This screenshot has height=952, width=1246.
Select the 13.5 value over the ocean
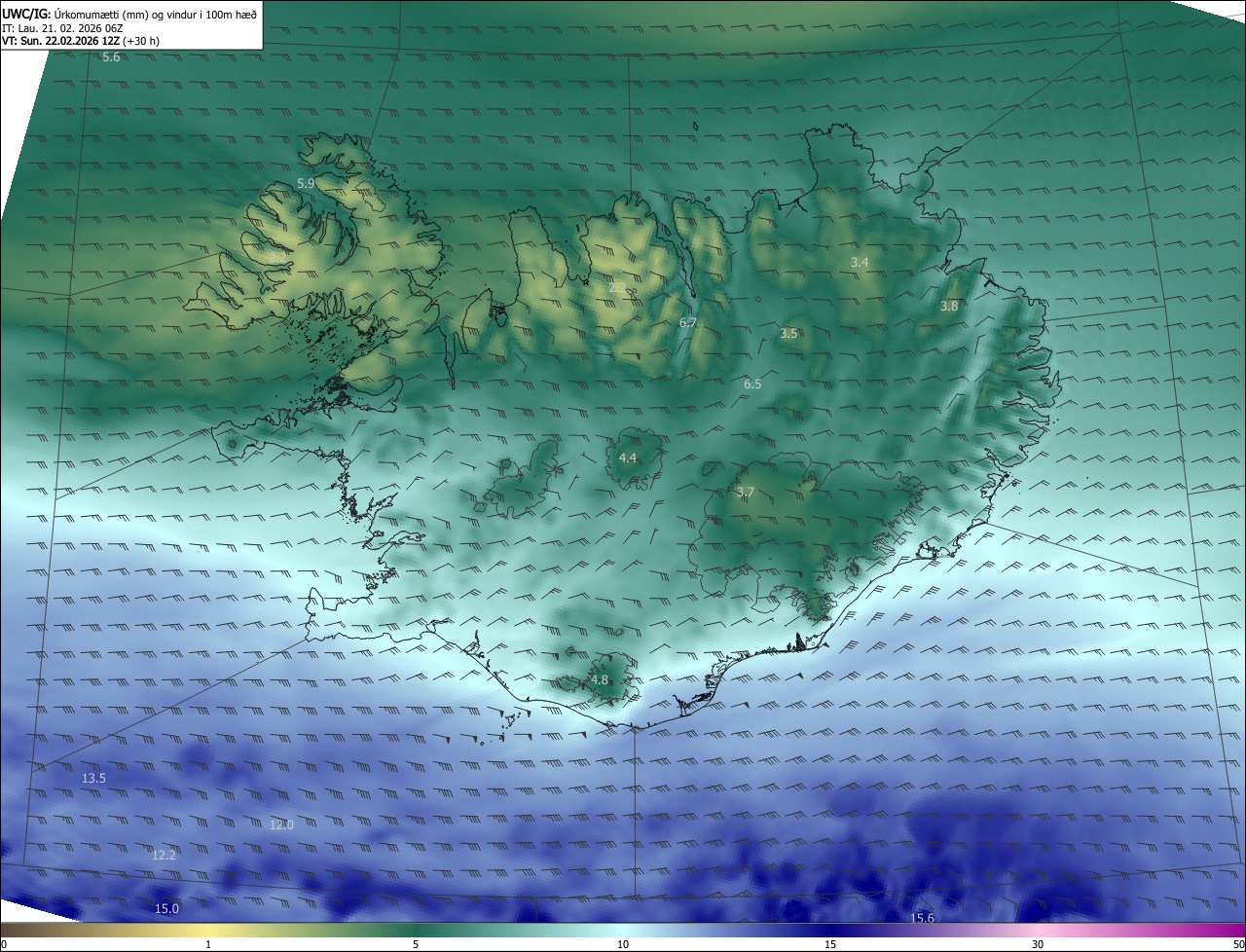(x=93, y=779)
